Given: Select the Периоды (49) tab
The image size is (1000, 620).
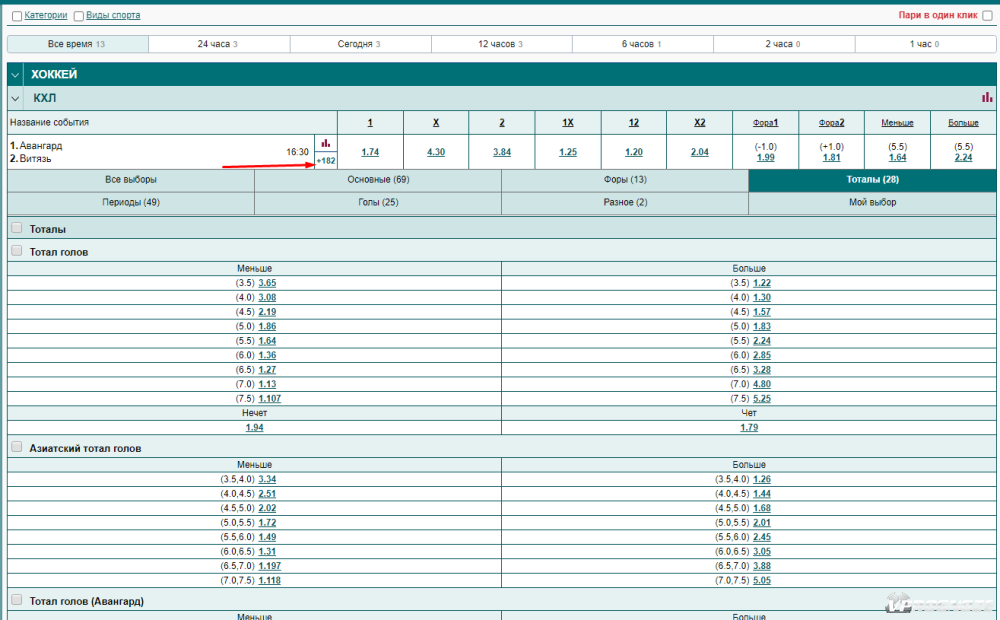Looking at the screenshot, I should 131,202.
